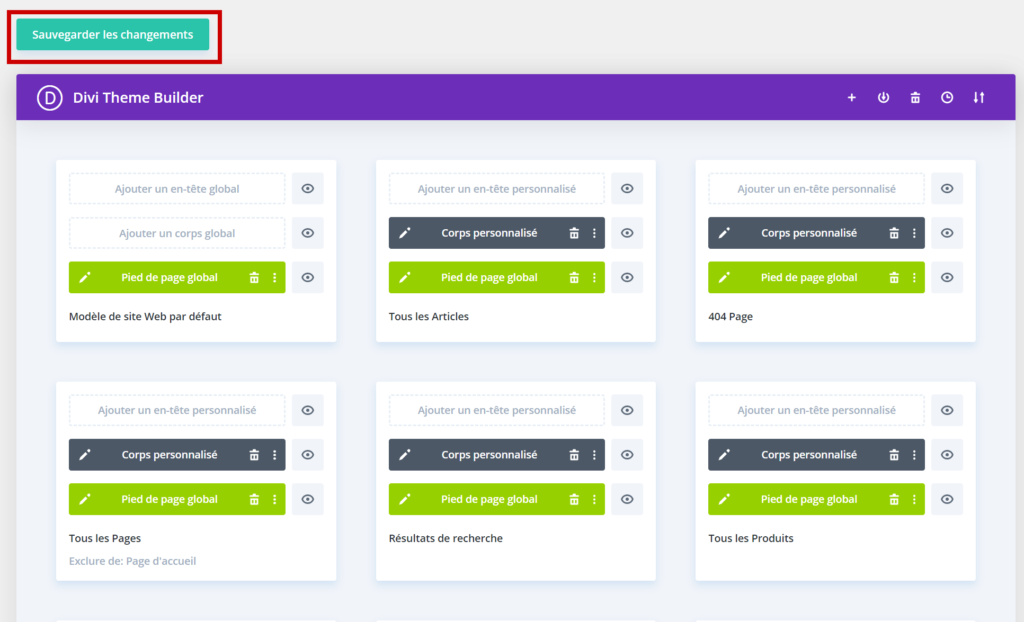Toggle body visibility in 404 Page
The height and width of the screenshot is (622, 1024).
coord(947,233)
